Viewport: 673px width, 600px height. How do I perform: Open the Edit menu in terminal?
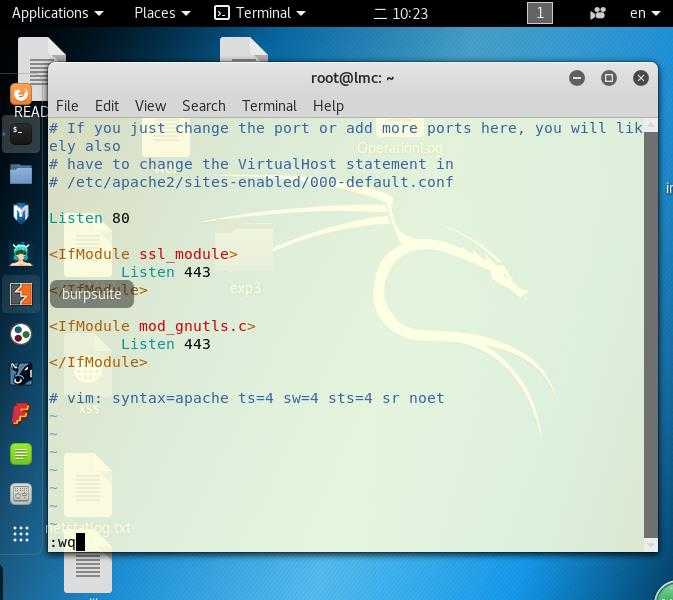tap(107, 106)
